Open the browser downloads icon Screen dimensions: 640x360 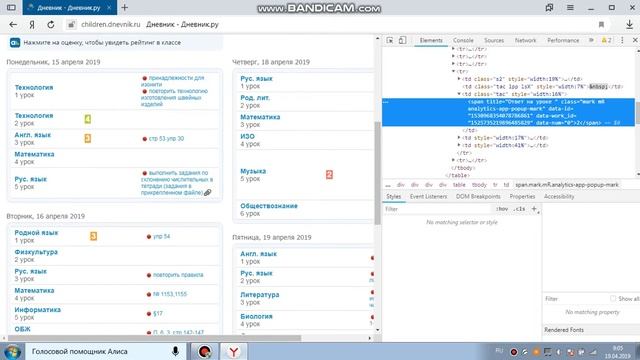coord(629,24)
